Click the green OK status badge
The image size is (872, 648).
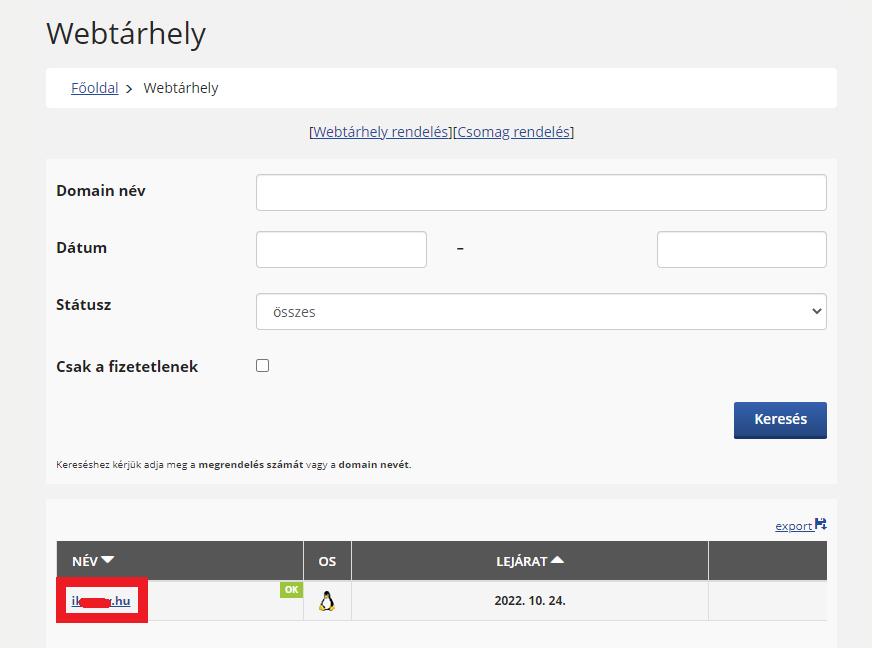[x=291, y=590]
